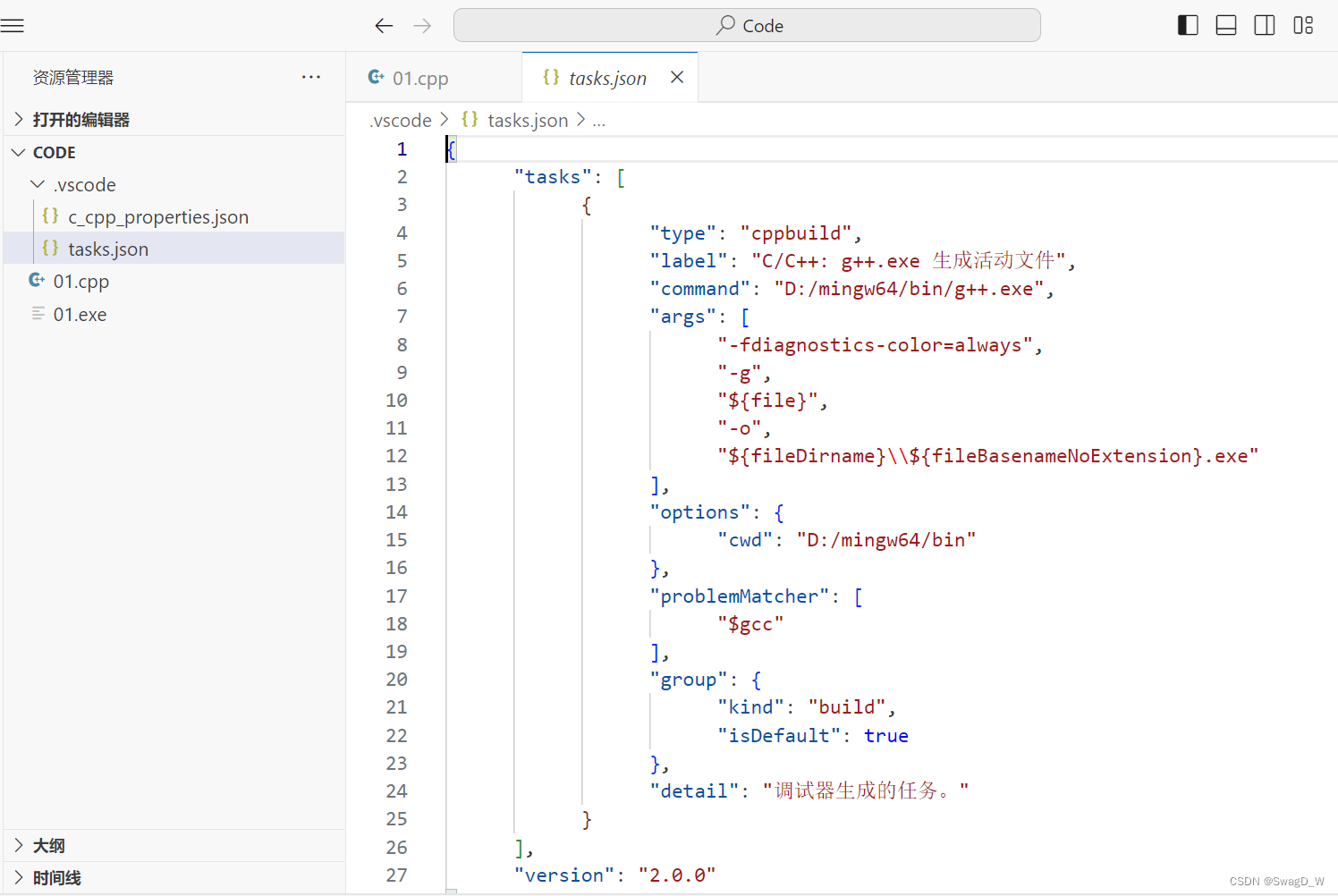Viewport: 1338px width, 896px height.
Task: Open Explorer view more actions ellipsis
Action: click(311, 77)
